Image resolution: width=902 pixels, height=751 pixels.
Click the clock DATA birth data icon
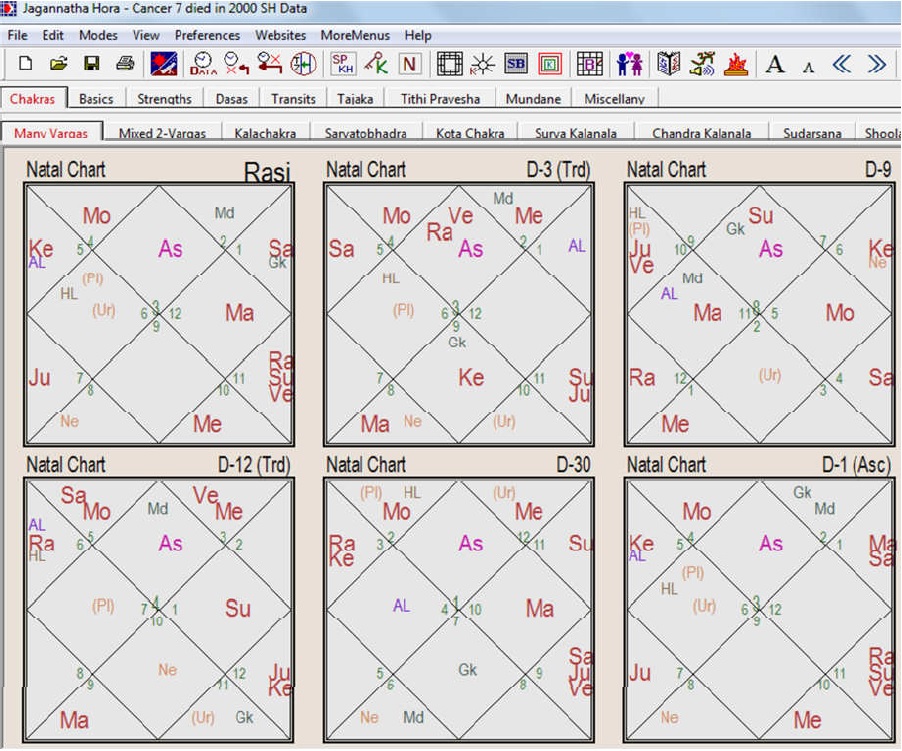tap(203, 64)
